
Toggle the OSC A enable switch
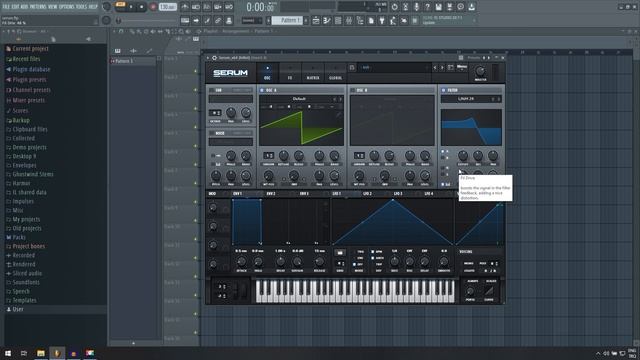pyautogui.click(x=262, y=90)
